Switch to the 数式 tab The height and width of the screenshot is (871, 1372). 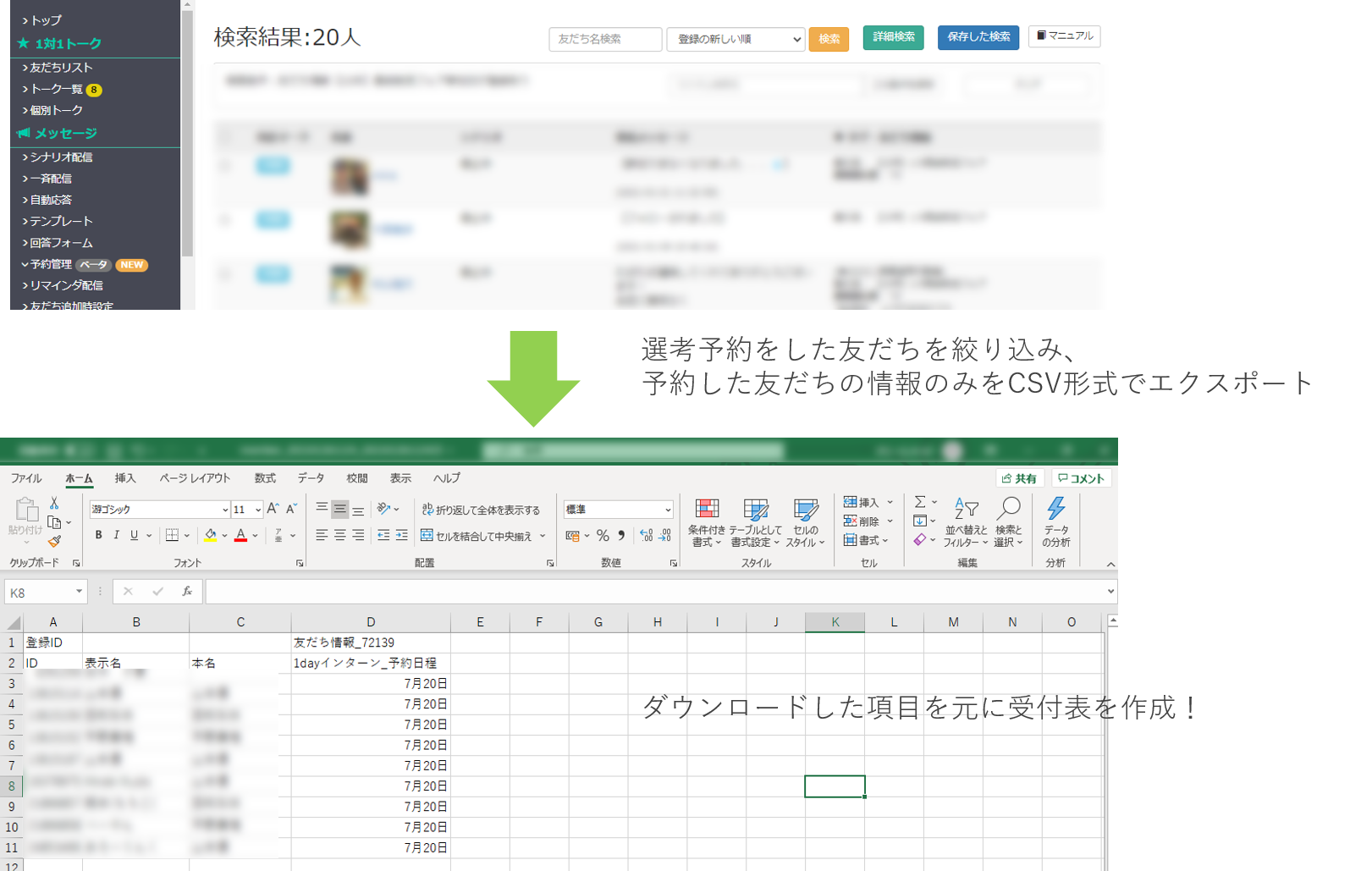pyautogui.click(x=265, y=478)
